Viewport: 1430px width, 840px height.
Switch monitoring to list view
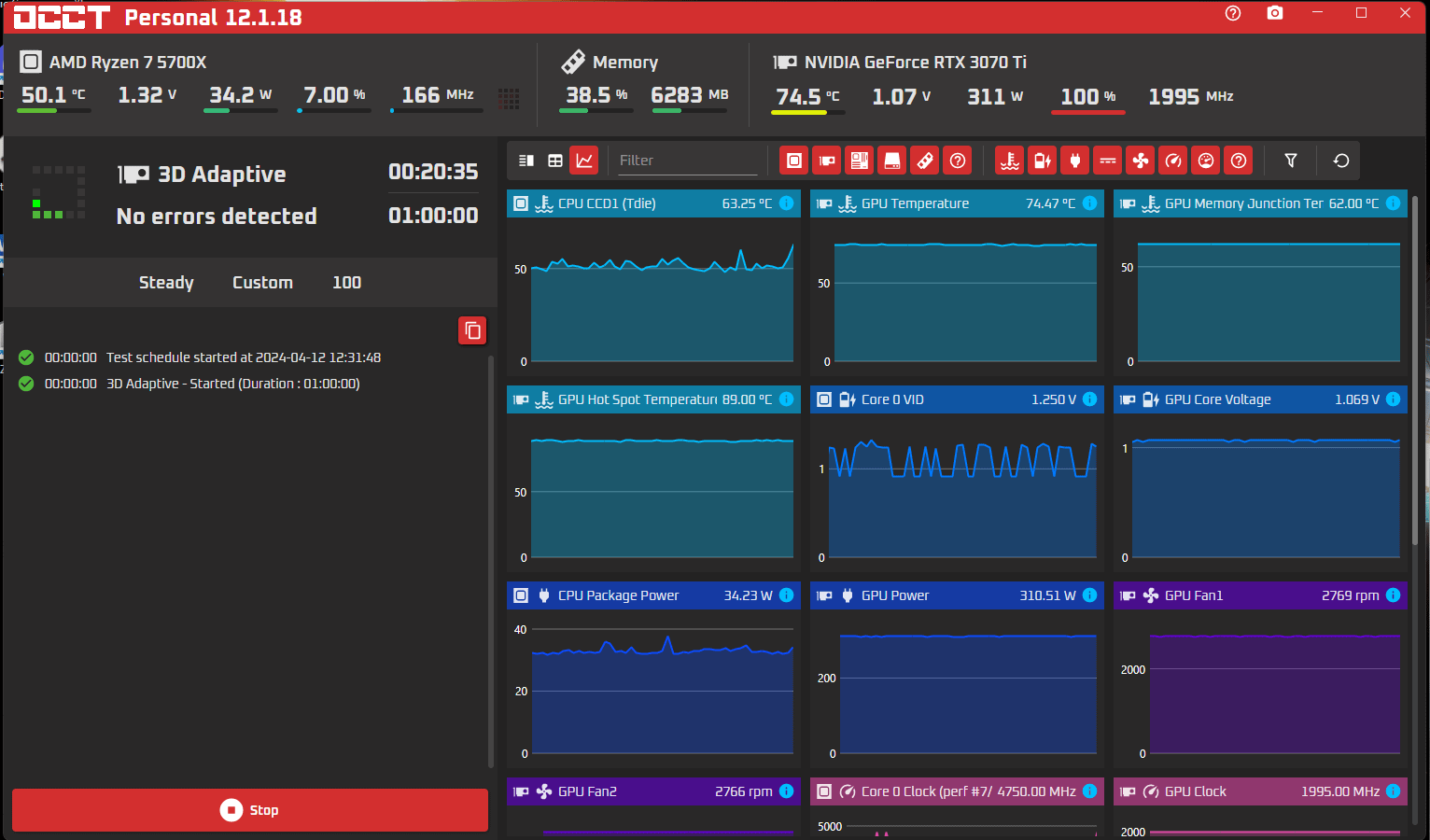coord(526,161)
